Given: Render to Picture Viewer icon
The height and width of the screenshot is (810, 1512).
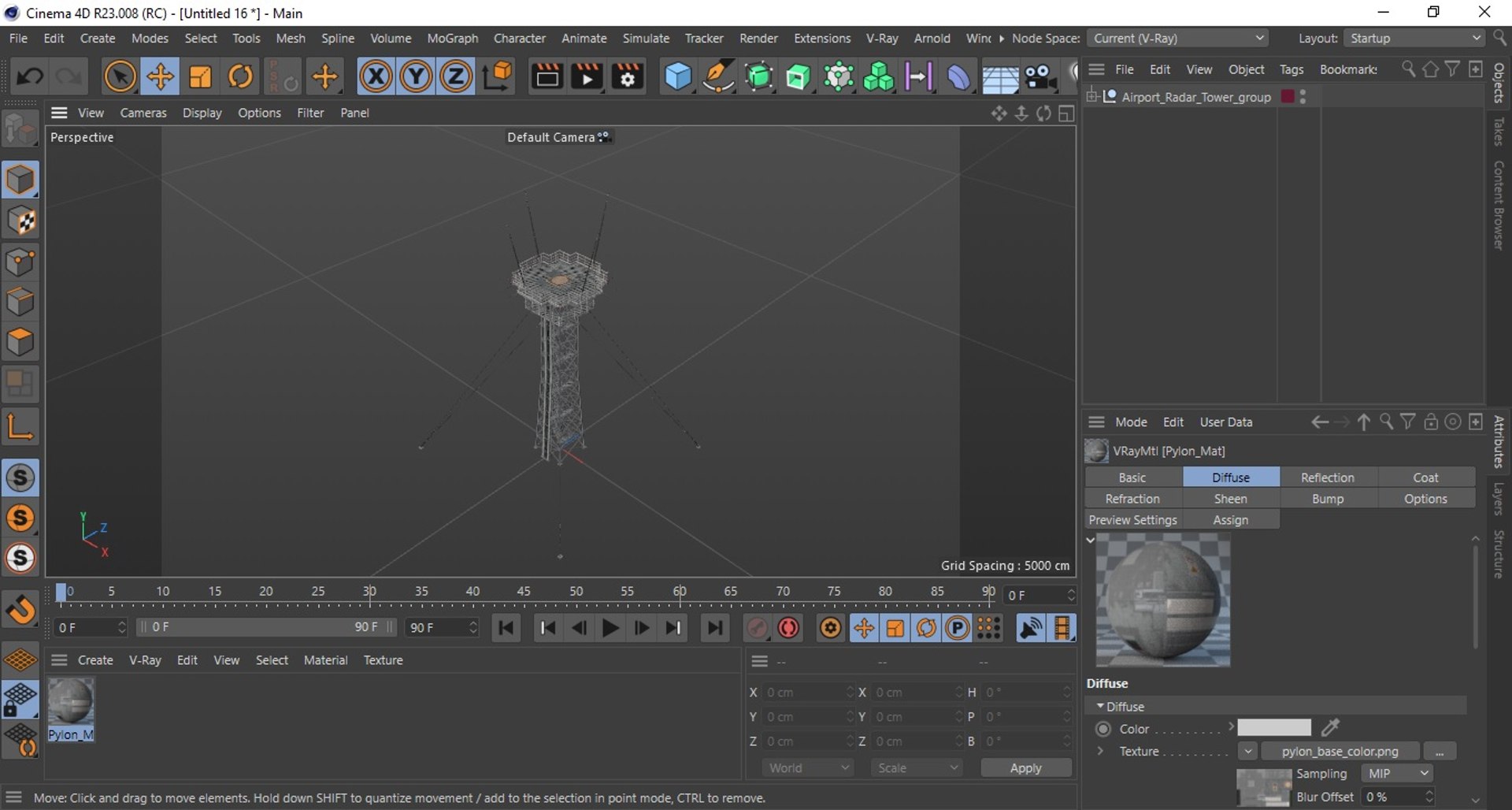Looking at the screenshot, I should 587,76.
